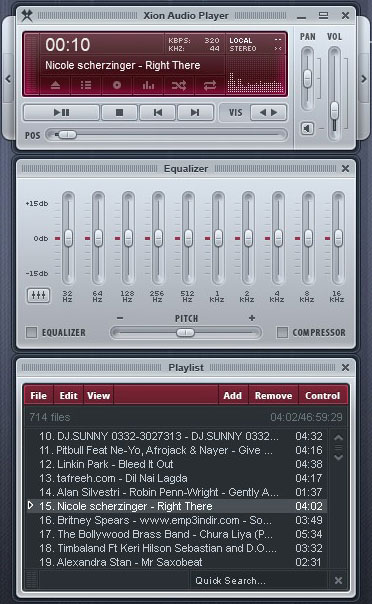Skip to the previous track
This screenshot has height=604, width=372.
tap(158, 112)
